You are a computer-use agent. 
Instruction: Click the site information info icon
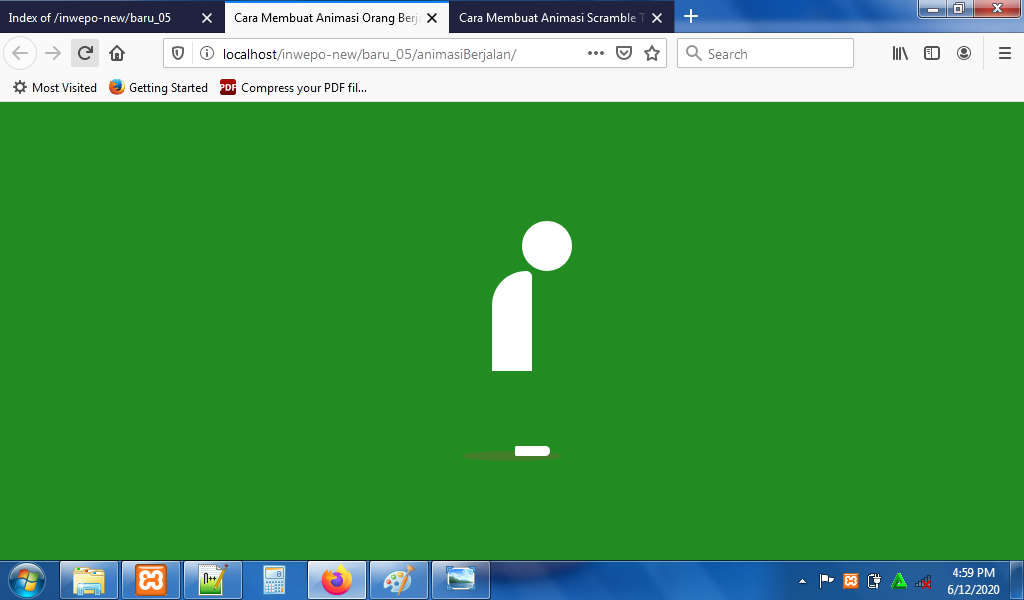tap(206, 53)
